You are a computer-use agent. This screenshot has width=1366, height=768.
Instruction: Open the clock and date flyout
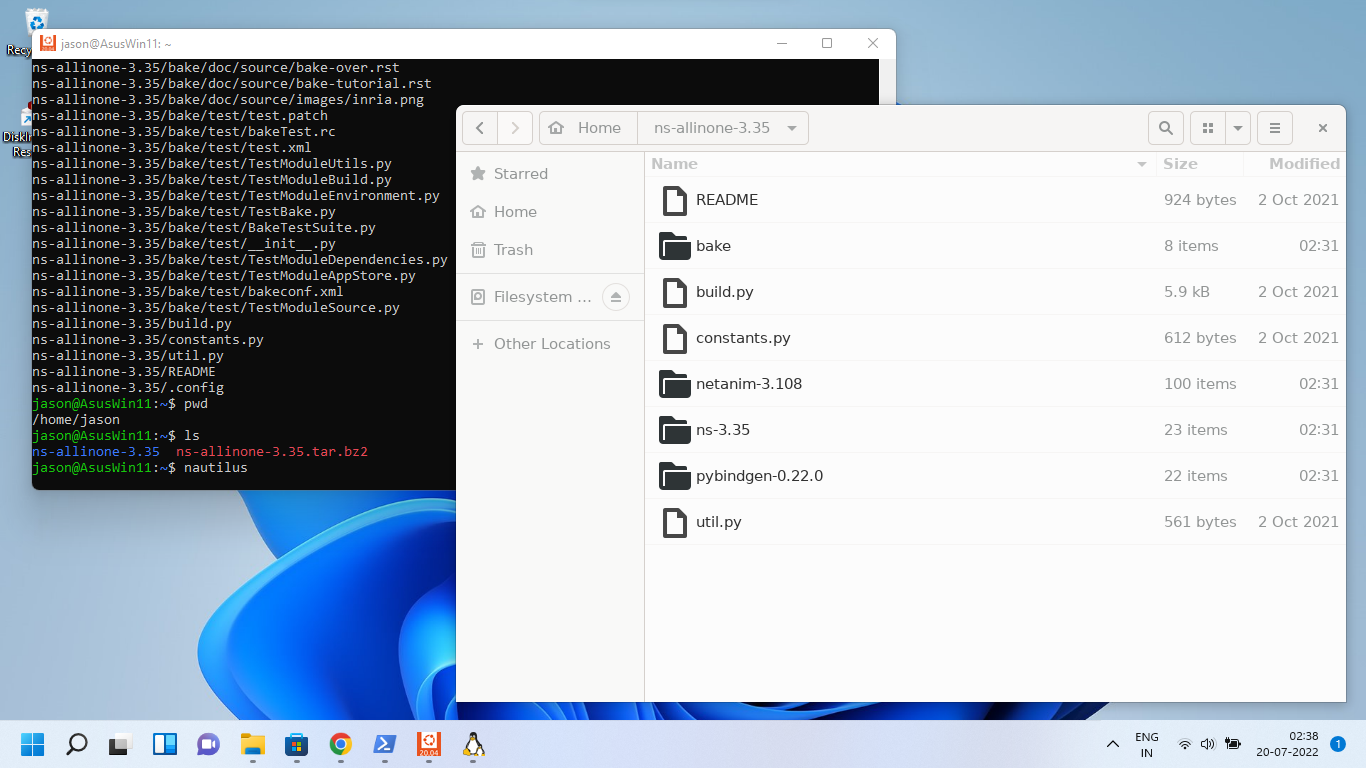click(1288, 744)
